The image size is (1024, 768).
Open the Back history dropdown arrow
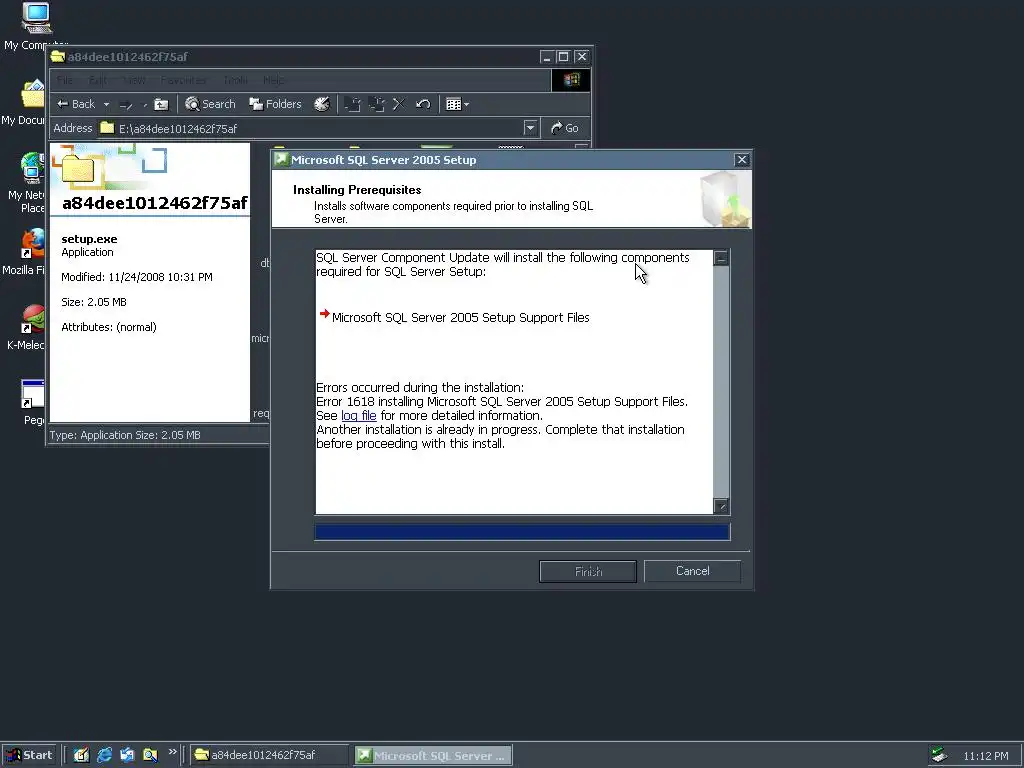pyautogui.click(x=106, y=104)
